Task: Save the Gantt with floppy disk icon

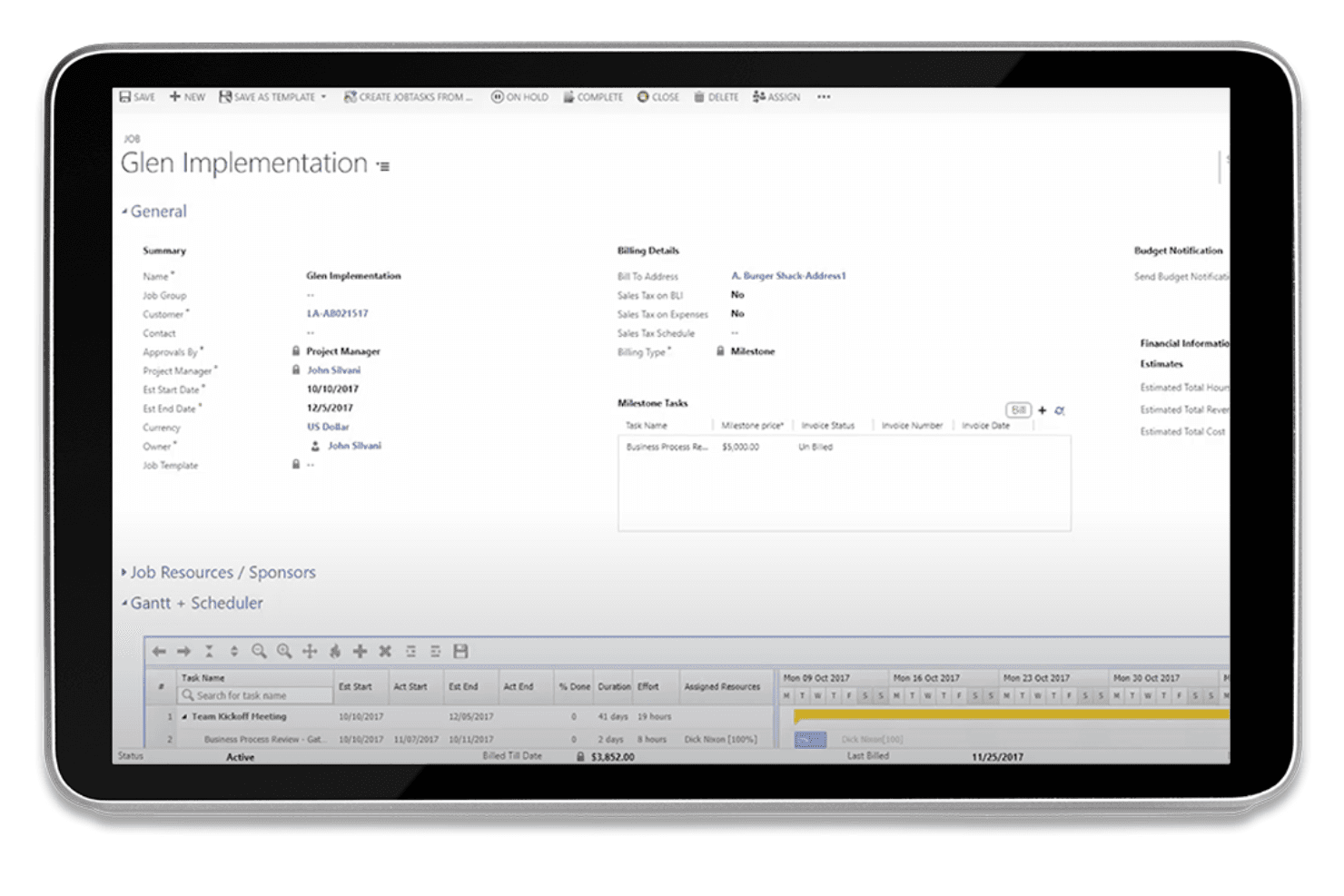Action: 460,651
